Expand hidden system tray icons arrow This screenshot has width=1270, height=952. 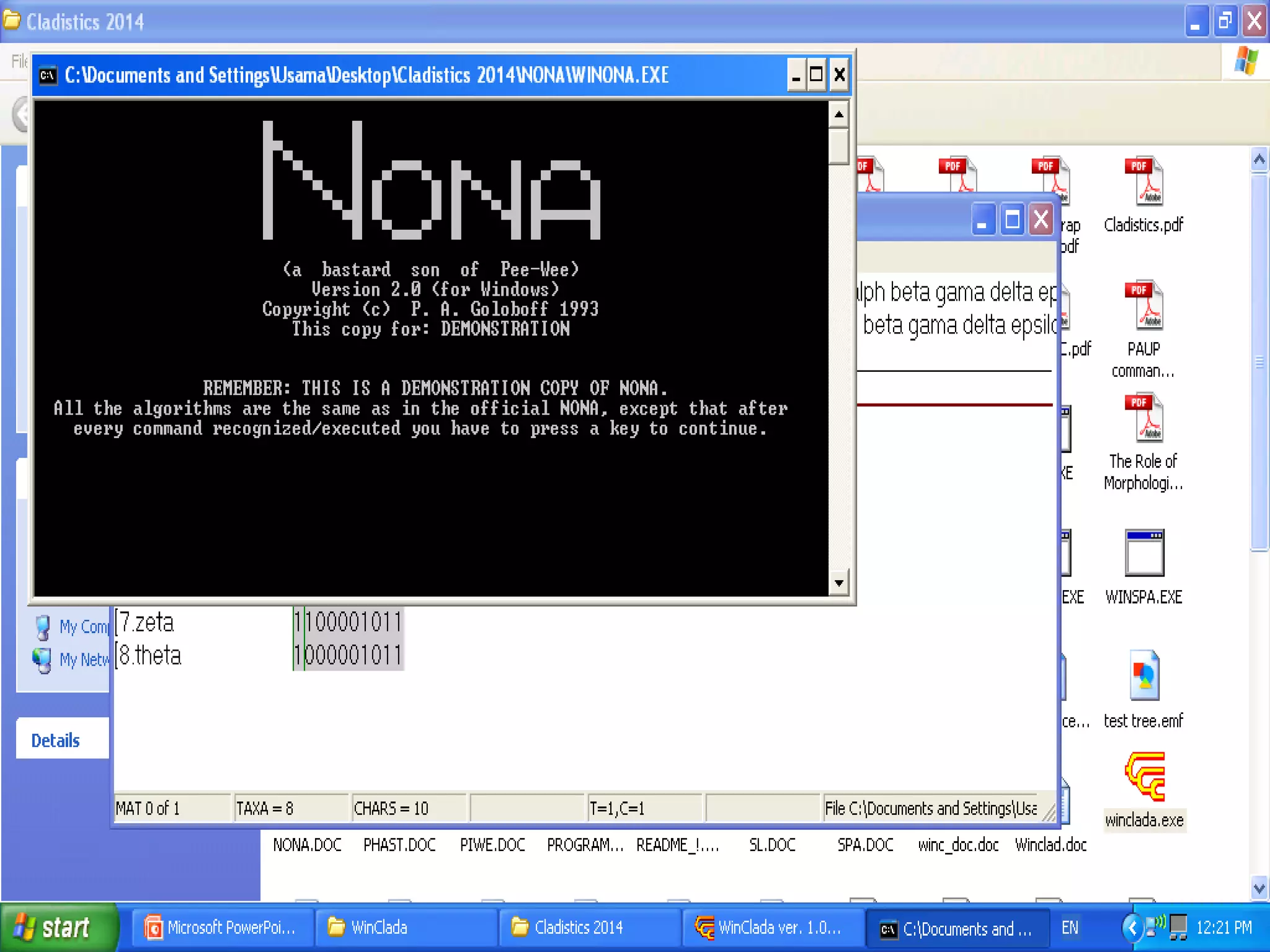pos(1132,927)
